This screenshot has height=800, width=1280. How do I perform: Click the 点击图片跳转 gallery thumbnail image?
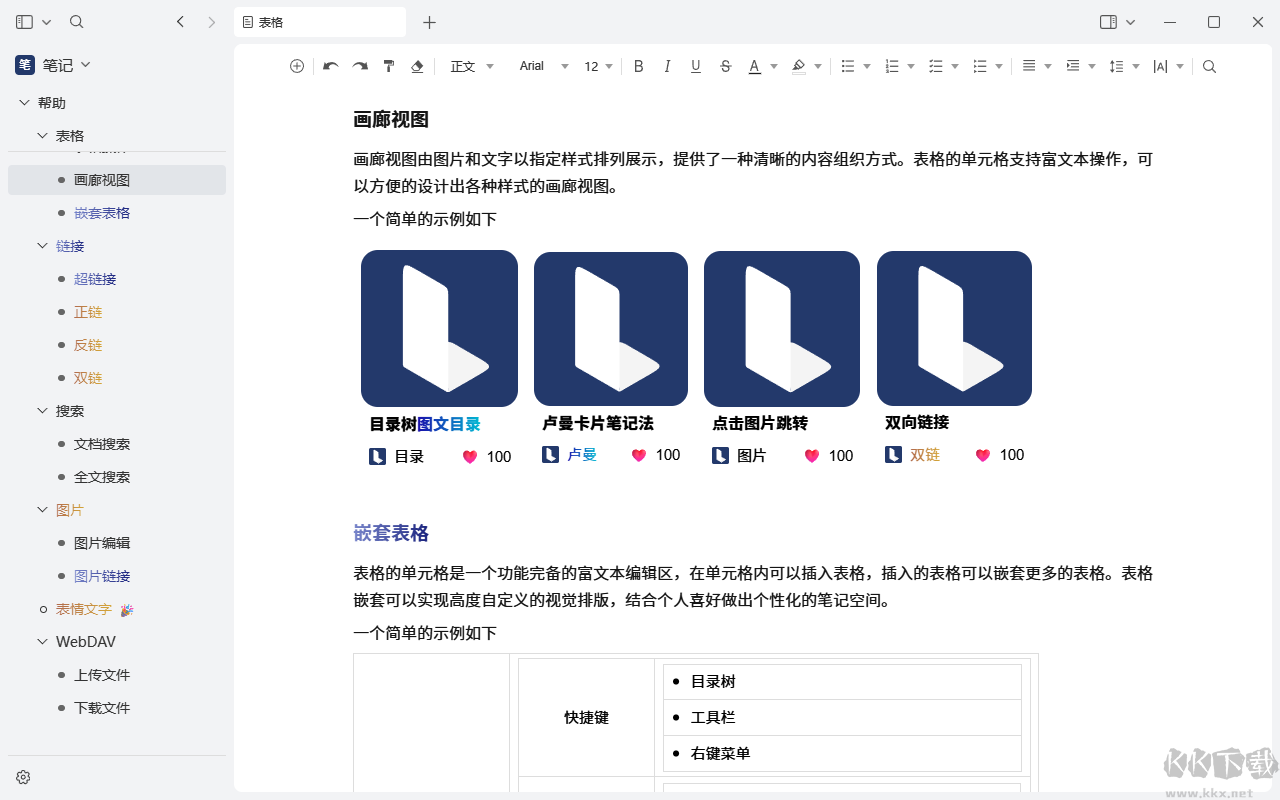781,329
